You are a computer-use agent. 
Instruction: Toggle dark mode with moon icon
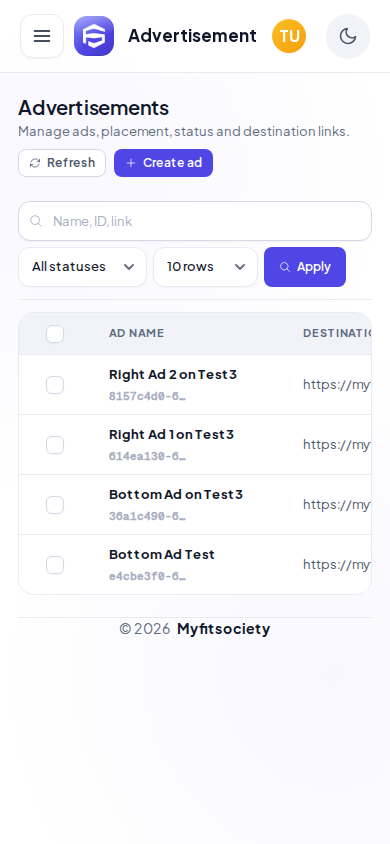coord(348,36)
